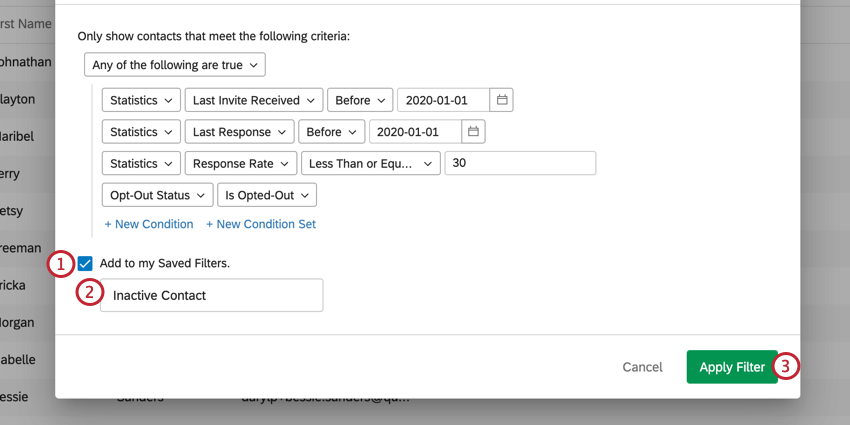Screen dimensions: 850x425
Task: Change the Before operator for Last Response
Action: tap(332, 132)
